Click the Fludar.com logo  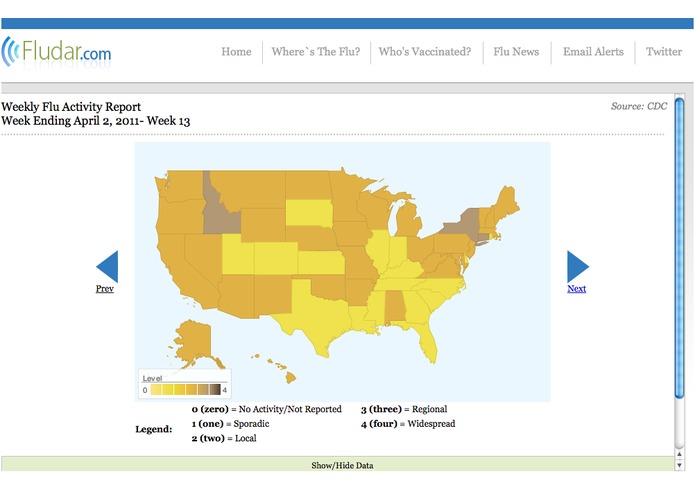pos(56,52)
